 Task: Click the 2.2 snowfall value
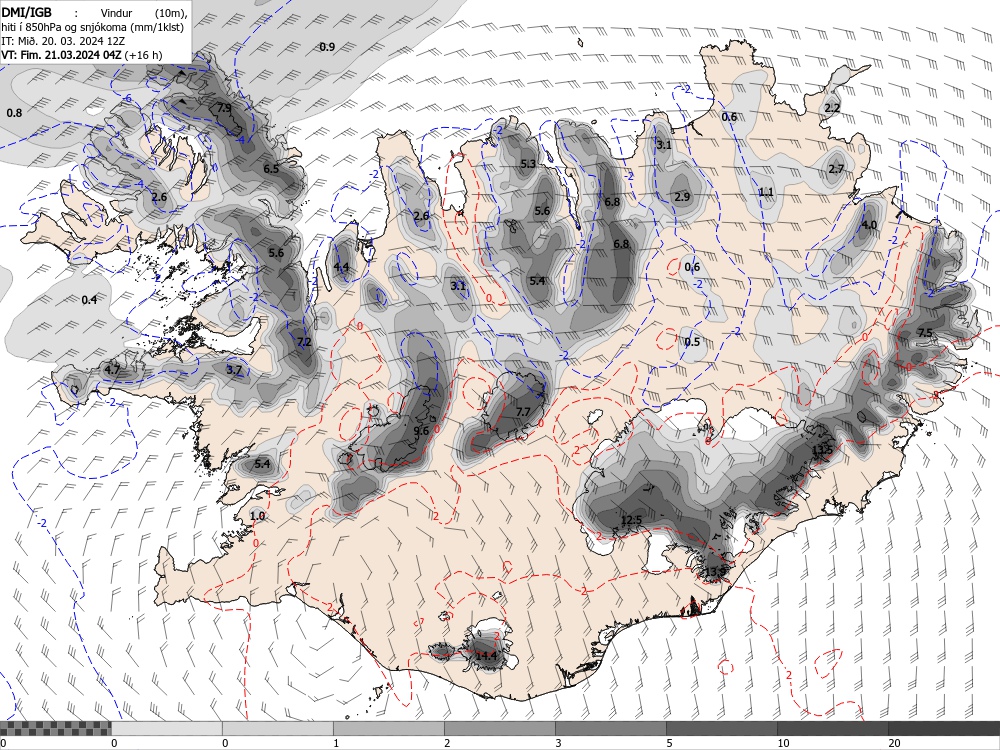[x=832, y=108]
